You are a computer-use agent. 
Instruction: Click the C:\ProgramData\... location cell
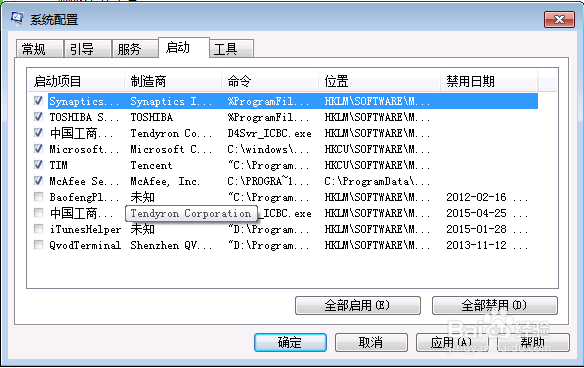pyautogui.click(x=377, y=181)
